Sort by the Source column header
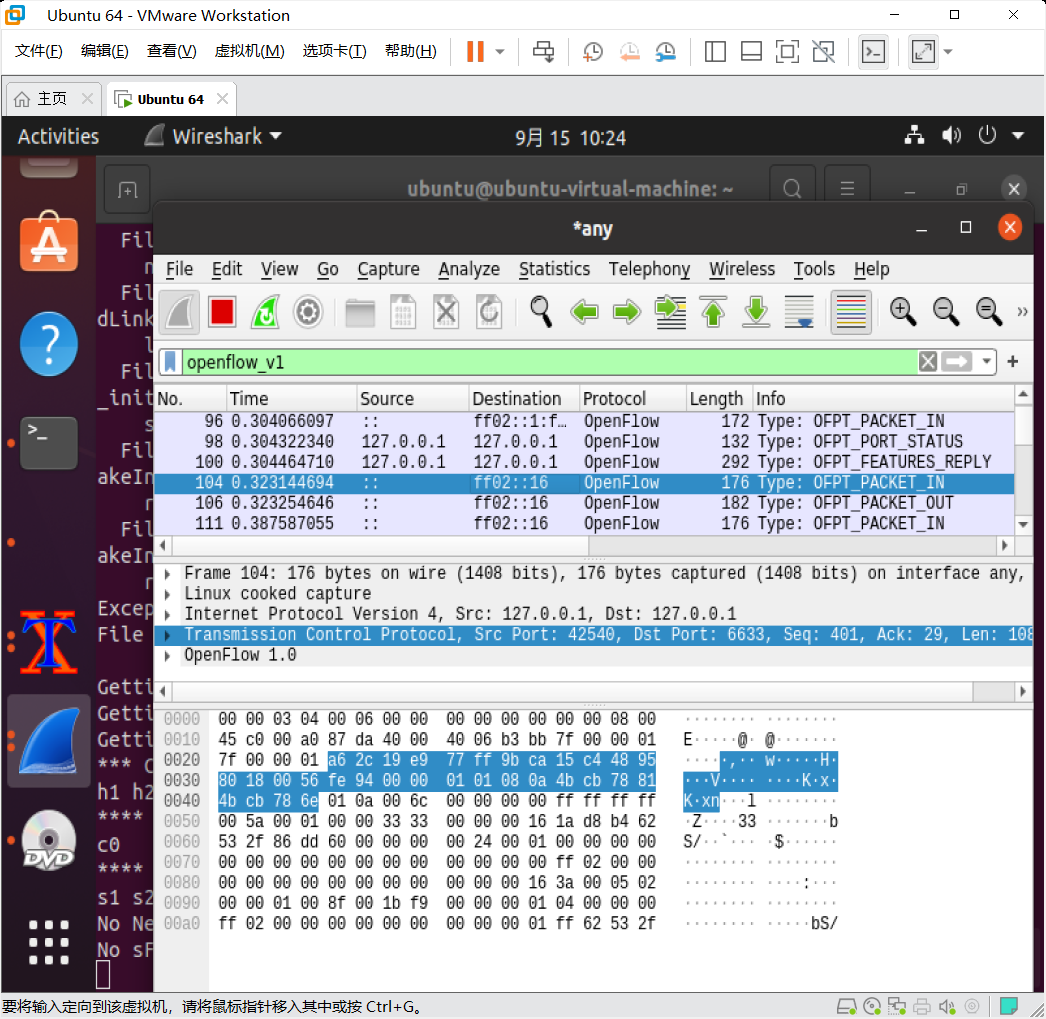The width and height of the screenshot is (1046, 1019). 412,399
